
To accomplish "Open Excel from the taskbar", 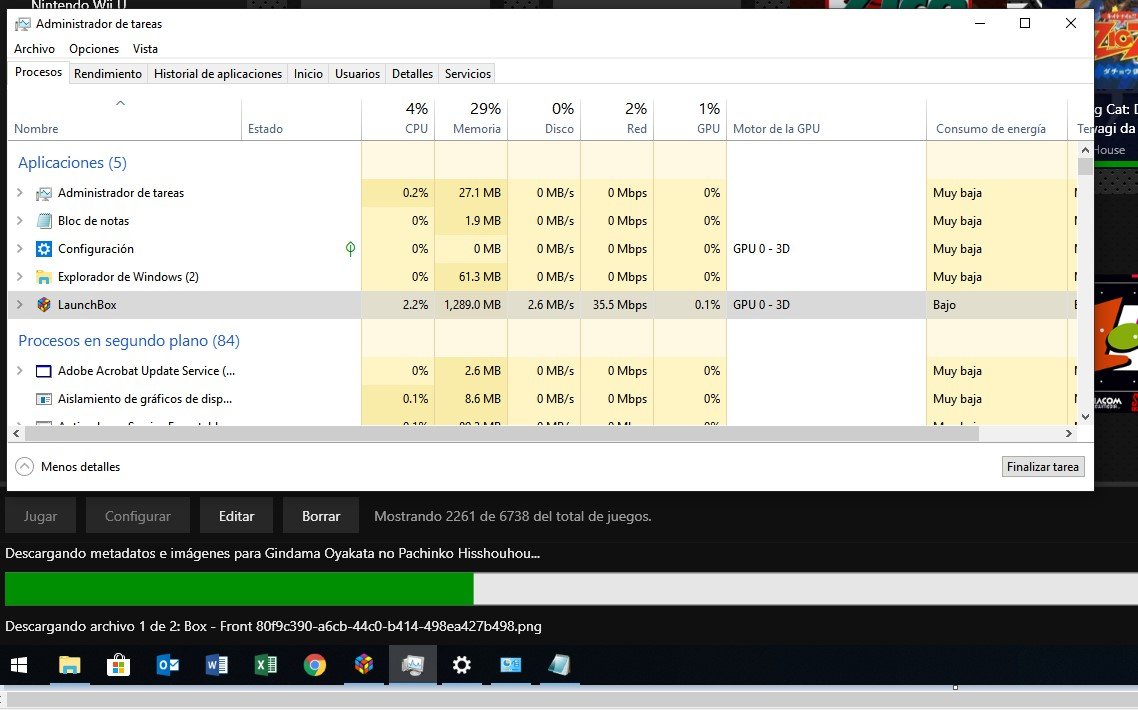I will click(x=266, y=665).
